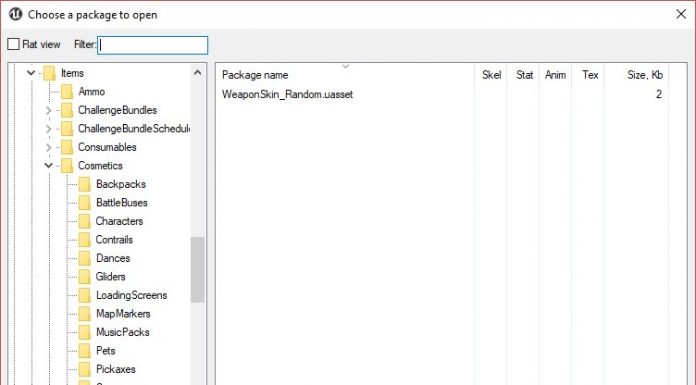The image size is (696, 385).
Task: Open the BattleBuses tree label
Action: 122,202
